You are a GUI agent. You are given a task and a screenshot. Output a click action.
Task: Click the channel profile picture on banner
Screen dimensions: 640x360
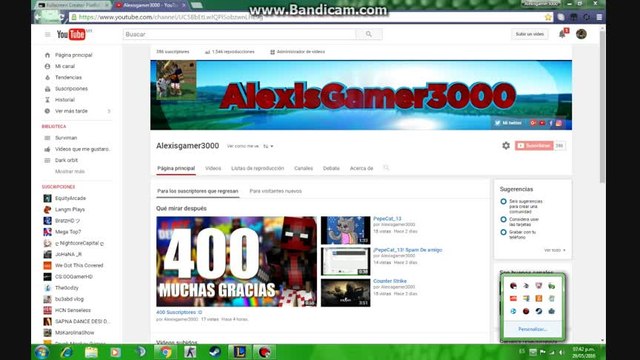[x=176, y=80]
